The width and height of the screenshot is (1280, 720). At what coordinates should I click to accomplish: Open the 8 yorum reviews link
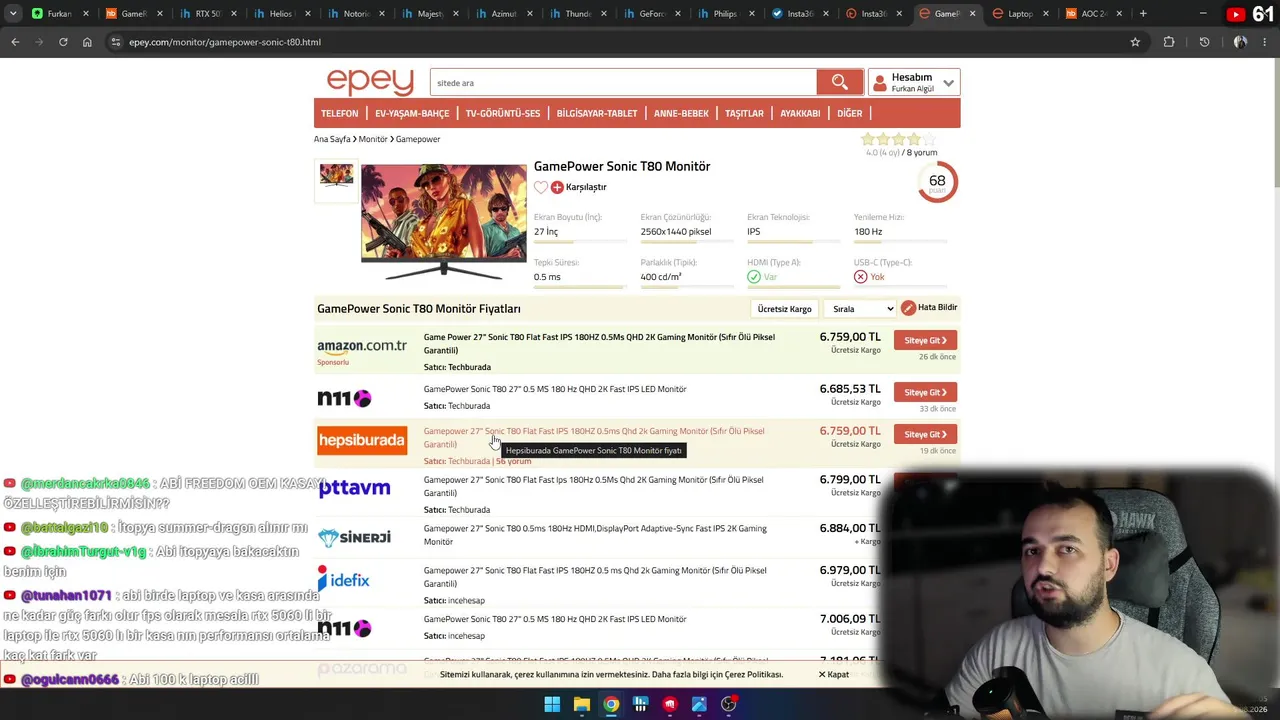(x=922, y=153)
